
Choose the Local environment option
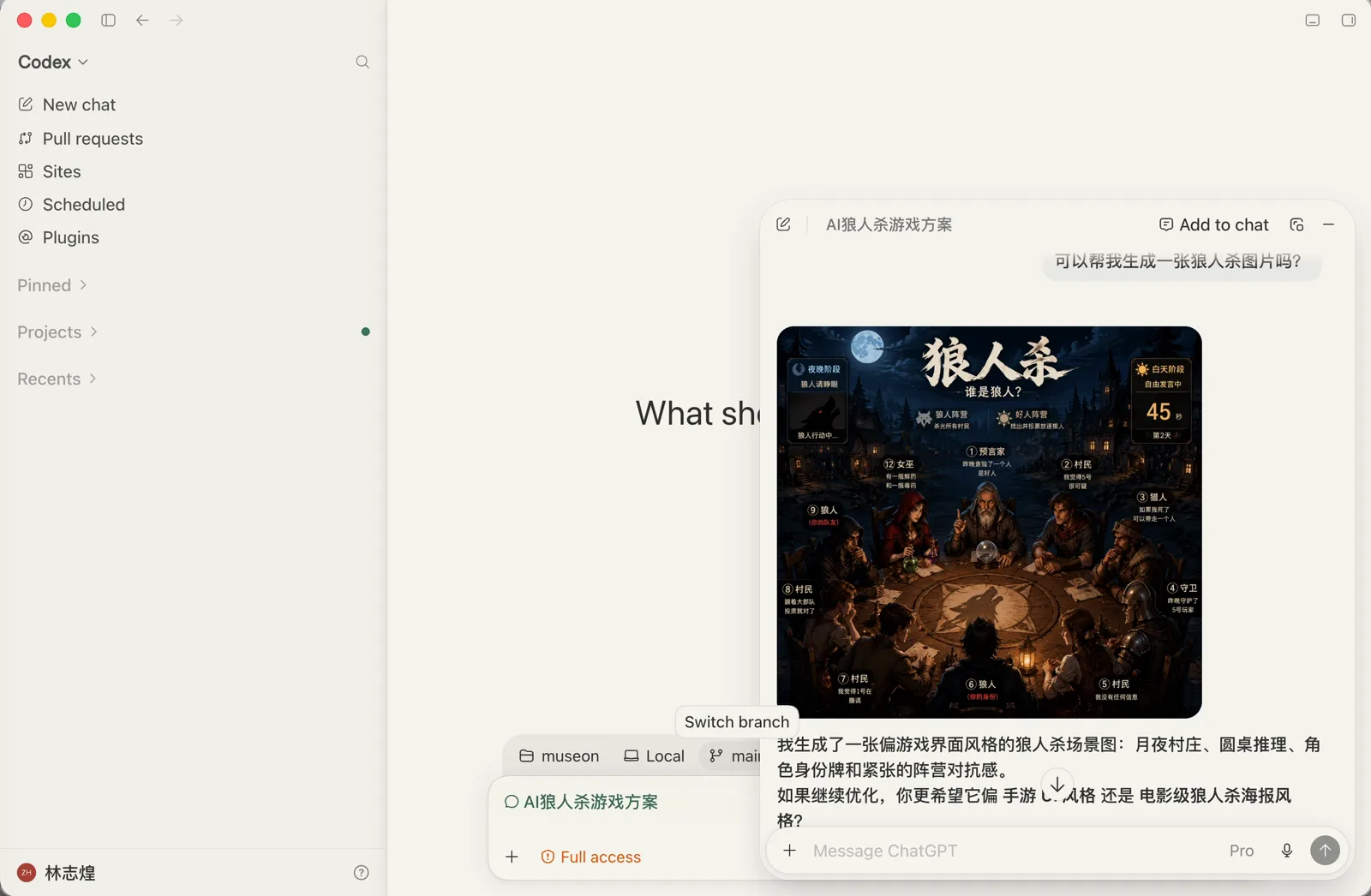[655, 756]
